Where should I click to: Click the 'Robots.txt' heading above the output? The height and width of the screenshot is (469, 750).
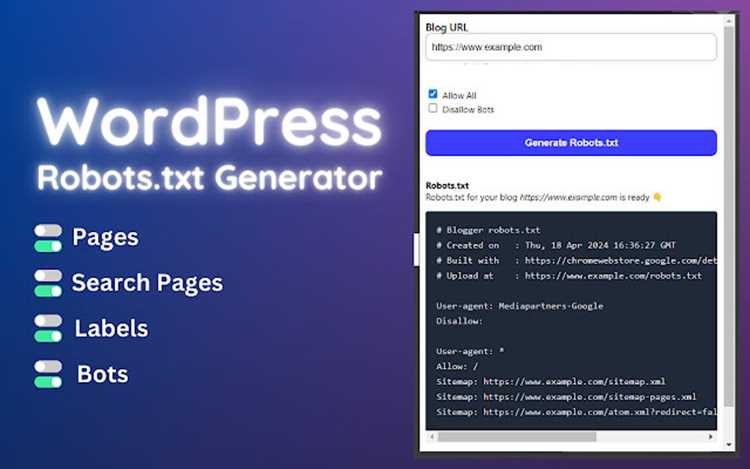click(x=447, y=185)
